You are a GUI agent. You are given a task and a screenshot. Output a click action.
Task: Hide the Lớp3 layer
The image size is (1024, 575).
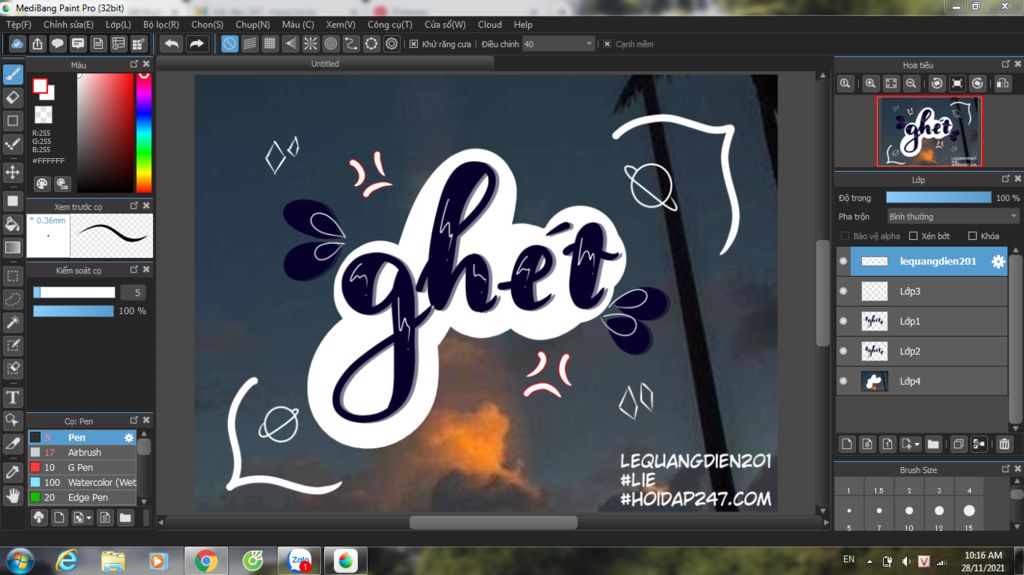point(843,291)
